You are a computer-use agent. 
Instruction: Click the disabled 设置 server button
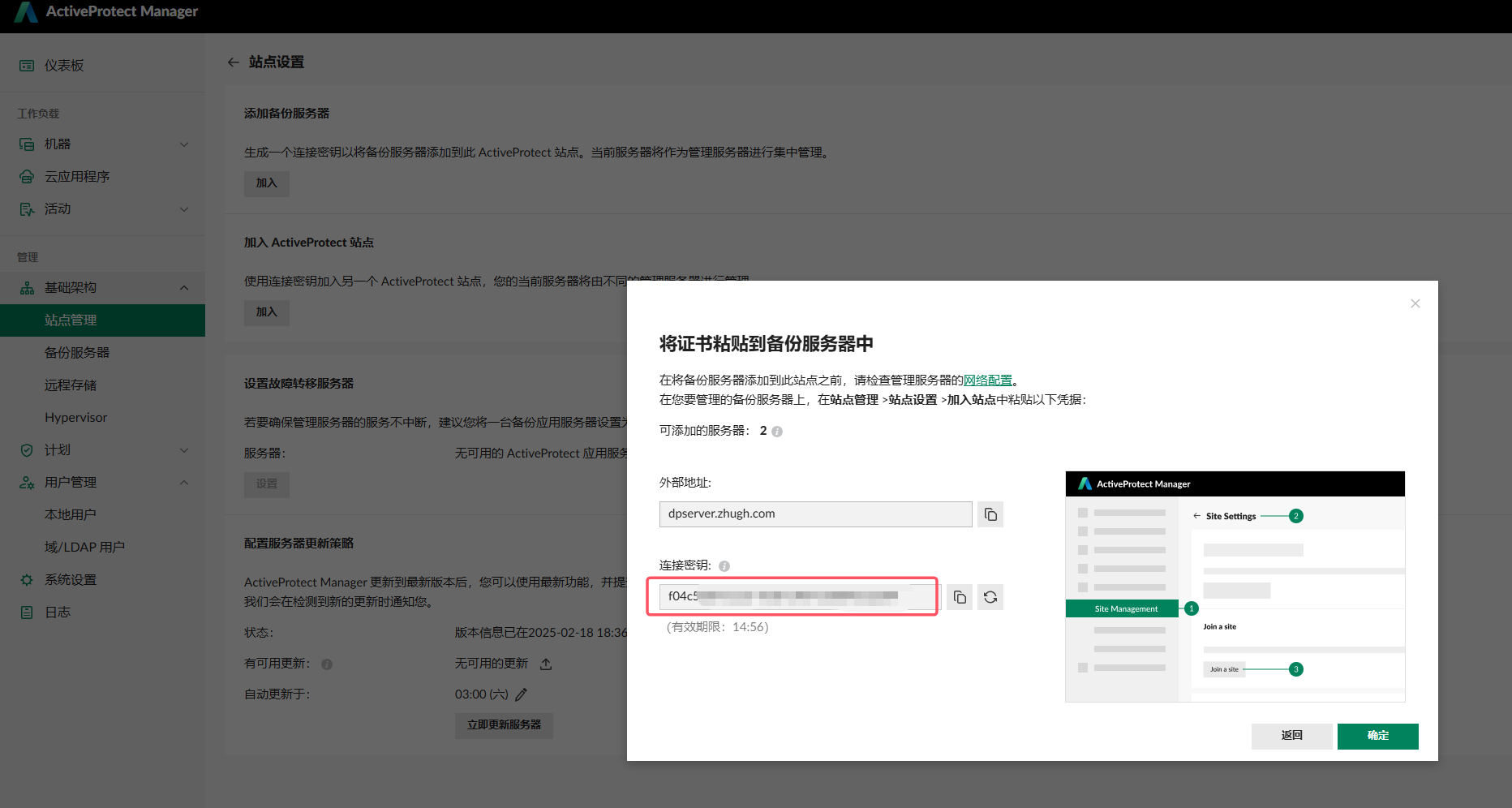pyautogui.click(x=267, y=484)
